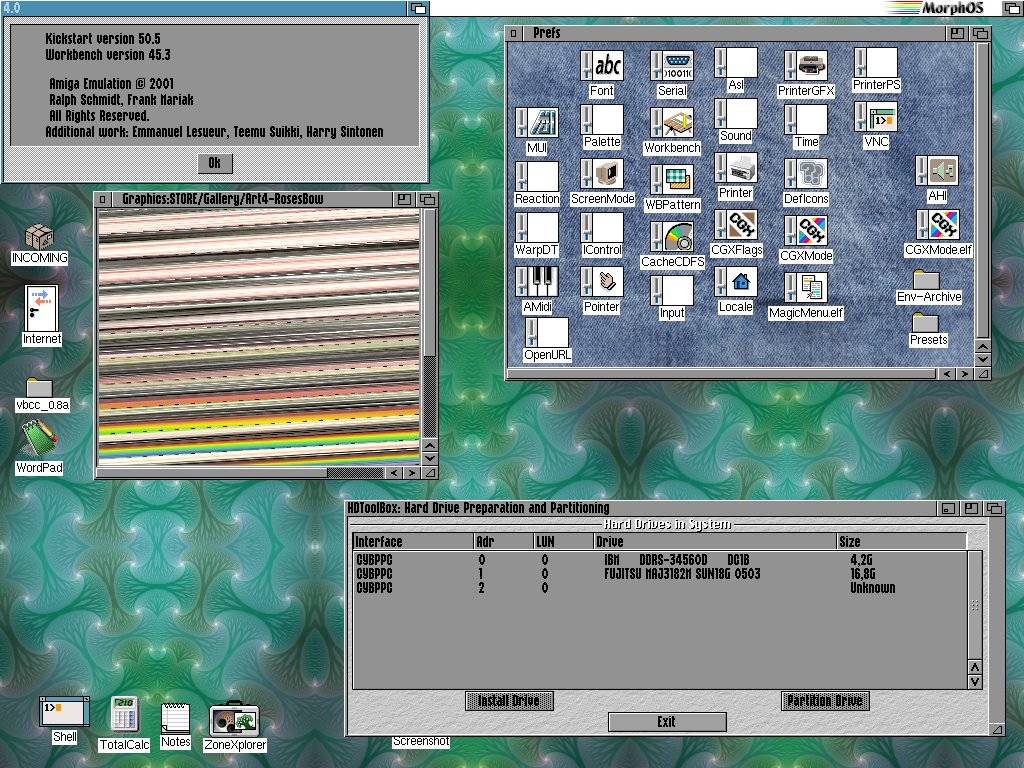Click the Ok button in the About dialog
Viewport: 1024px width, 768px height.
click(214, 163)
